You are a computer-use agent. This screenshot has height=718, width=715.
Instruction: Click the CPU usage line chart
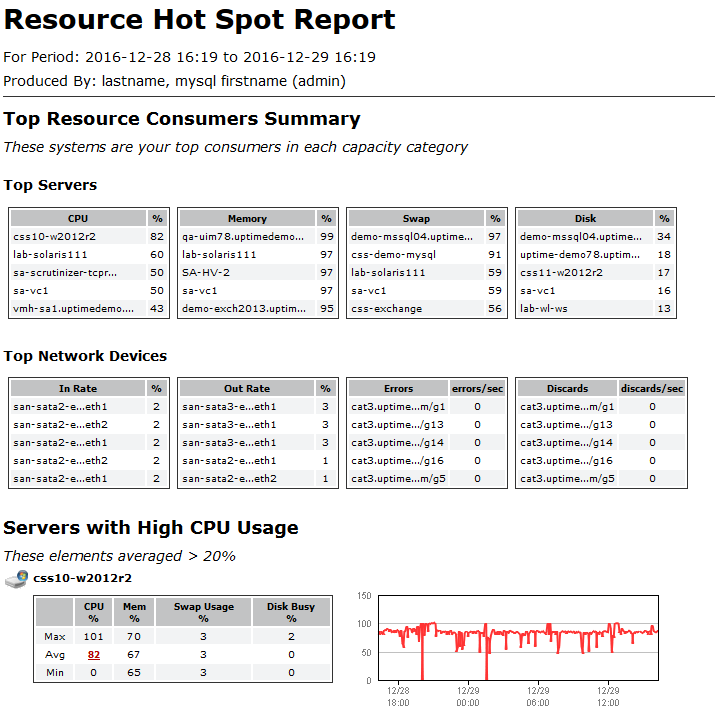click(x=519, y=638)
